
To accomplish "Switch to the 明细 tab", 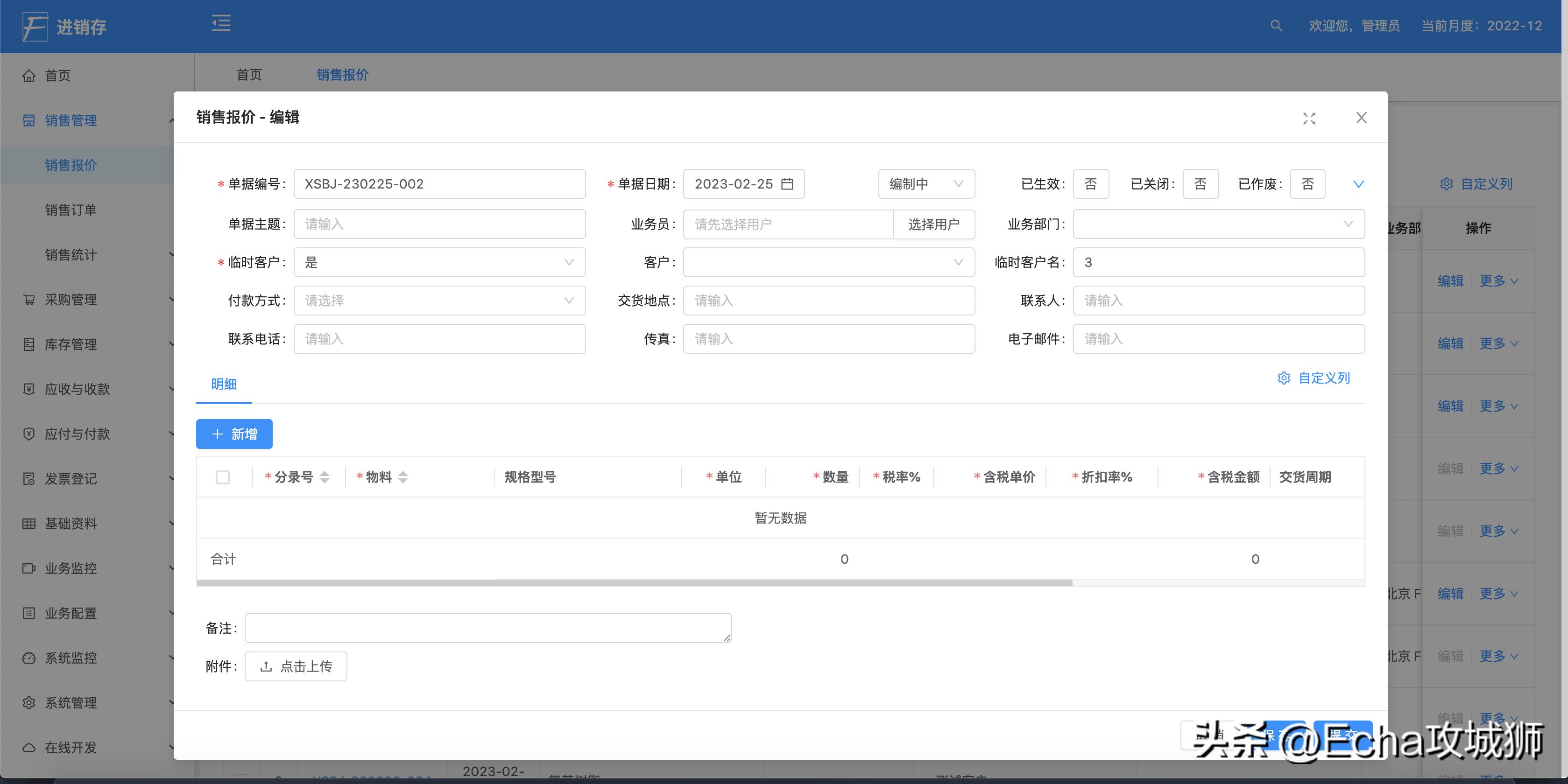I will (x=223, y=385).
